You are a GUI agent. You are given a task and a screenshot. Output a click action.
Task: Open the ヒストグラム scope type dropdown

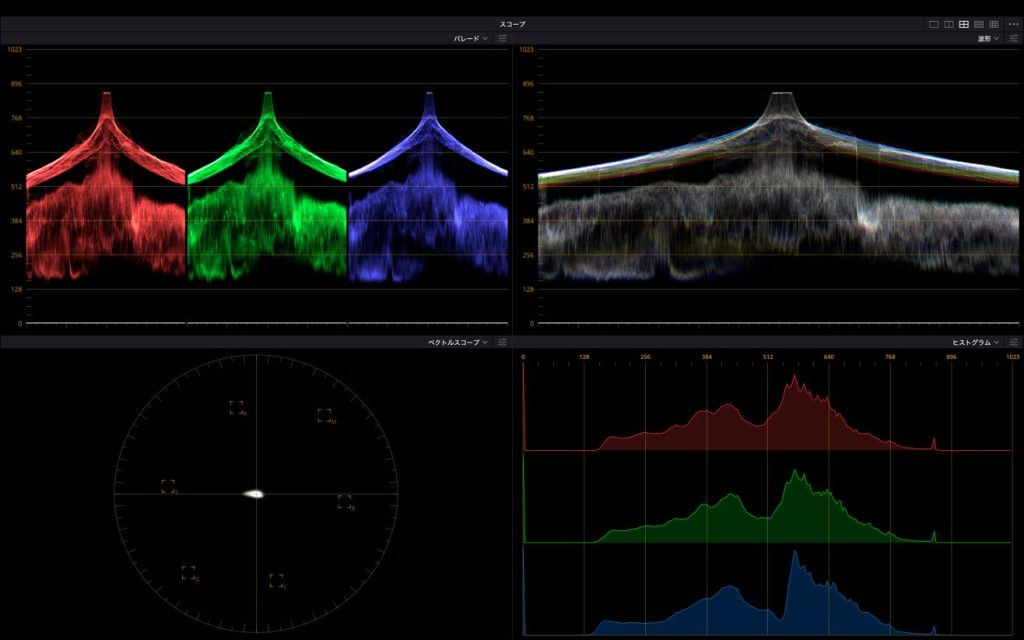975,342
